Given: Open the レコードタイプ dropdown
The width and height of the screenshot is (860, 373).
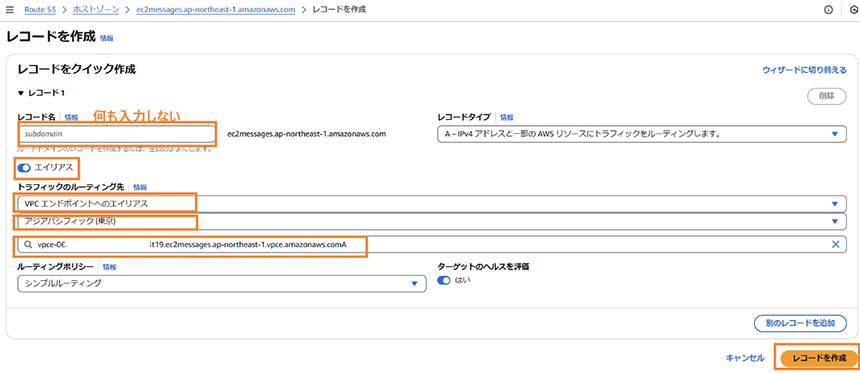Looking at the screenshot, I should click(x=642, y=134).
